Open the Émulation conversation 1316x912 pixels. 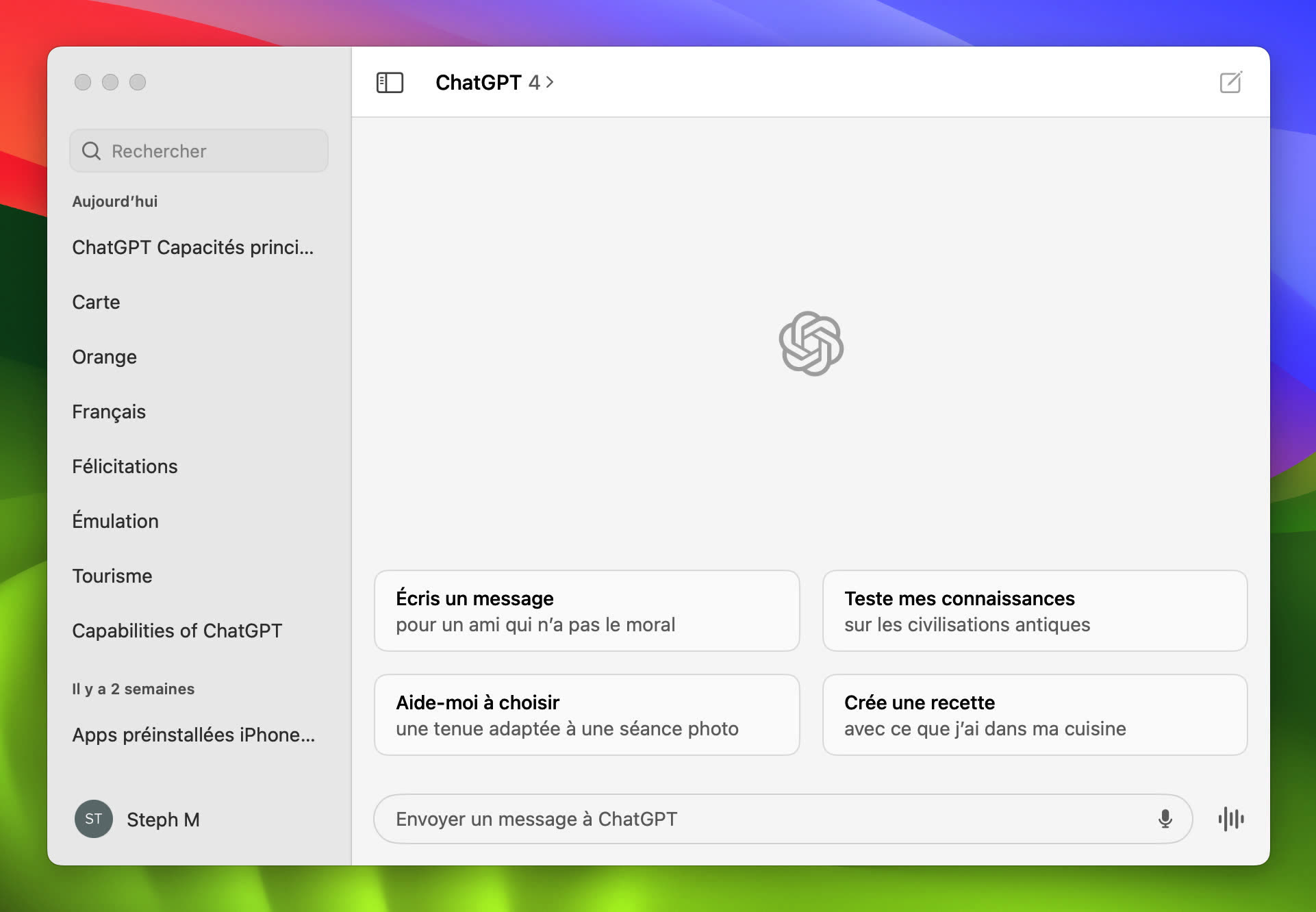click(x=115, y=521)
